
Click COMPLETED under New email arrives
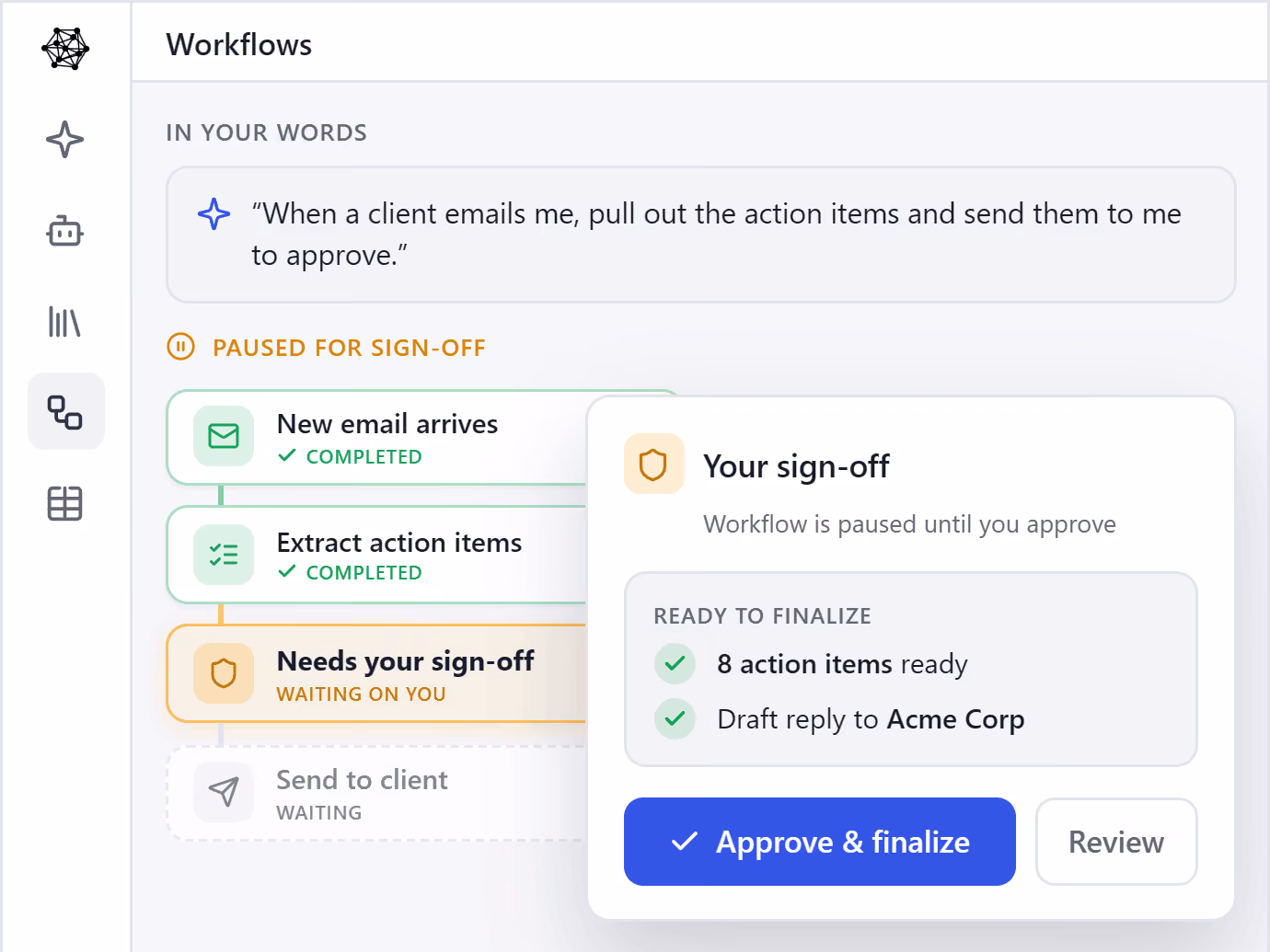coord(364,457)
